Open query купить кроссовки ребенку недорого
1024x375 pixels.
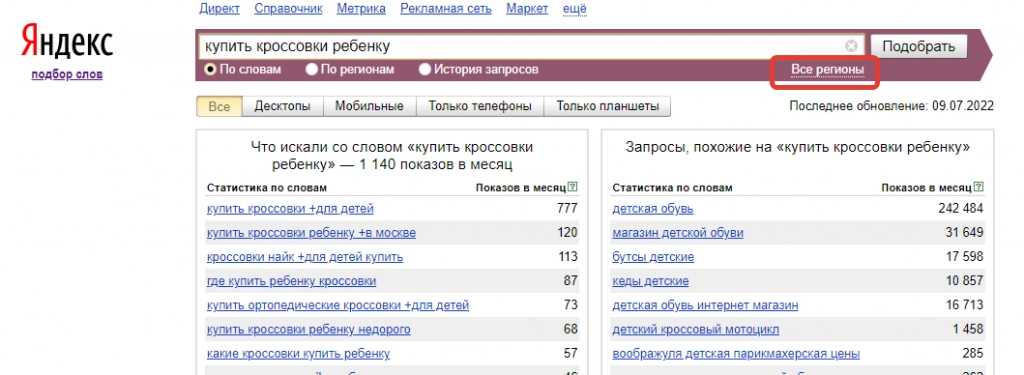[x=309, y=329]
